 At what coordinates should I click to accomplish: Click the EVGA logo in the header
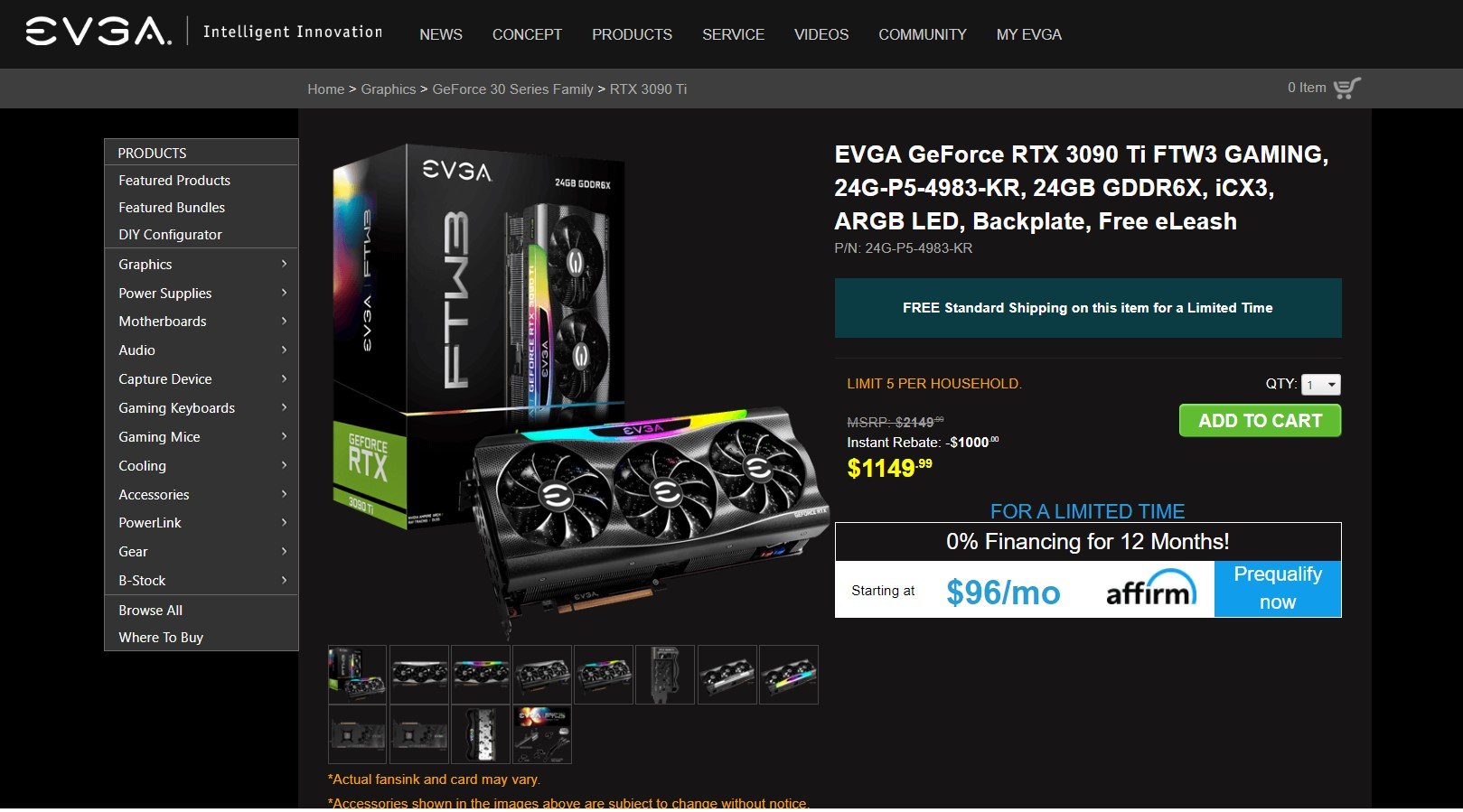pos(98,31)
